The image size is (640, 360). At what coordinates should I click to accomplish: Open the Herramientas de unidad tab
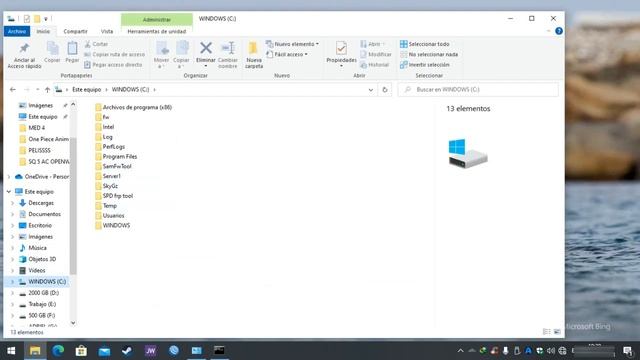point(157,31)
